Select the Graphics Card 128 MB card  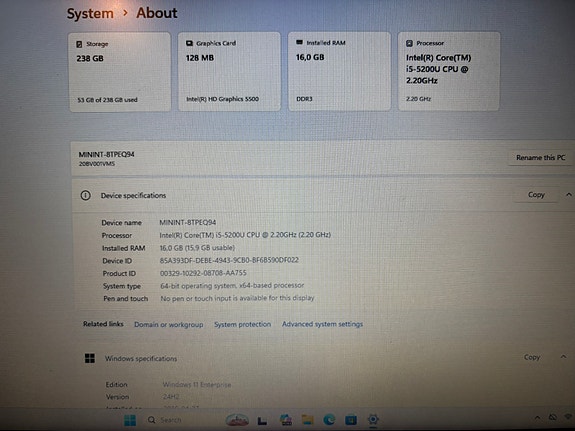[x=229, y=71]
